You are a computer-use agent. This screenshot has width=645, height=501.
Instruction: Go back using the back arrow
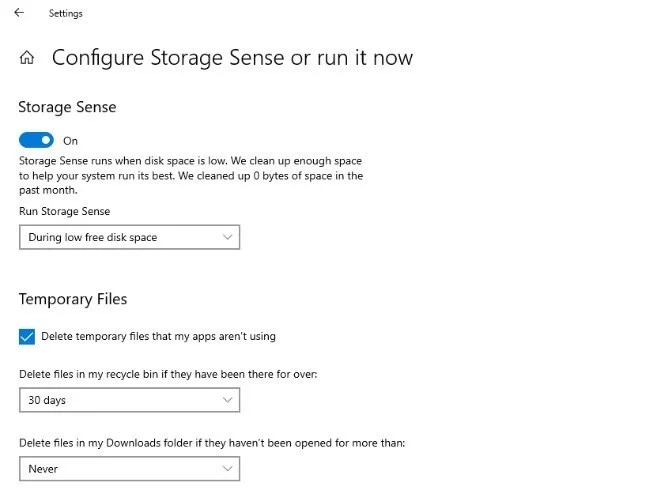19,13
